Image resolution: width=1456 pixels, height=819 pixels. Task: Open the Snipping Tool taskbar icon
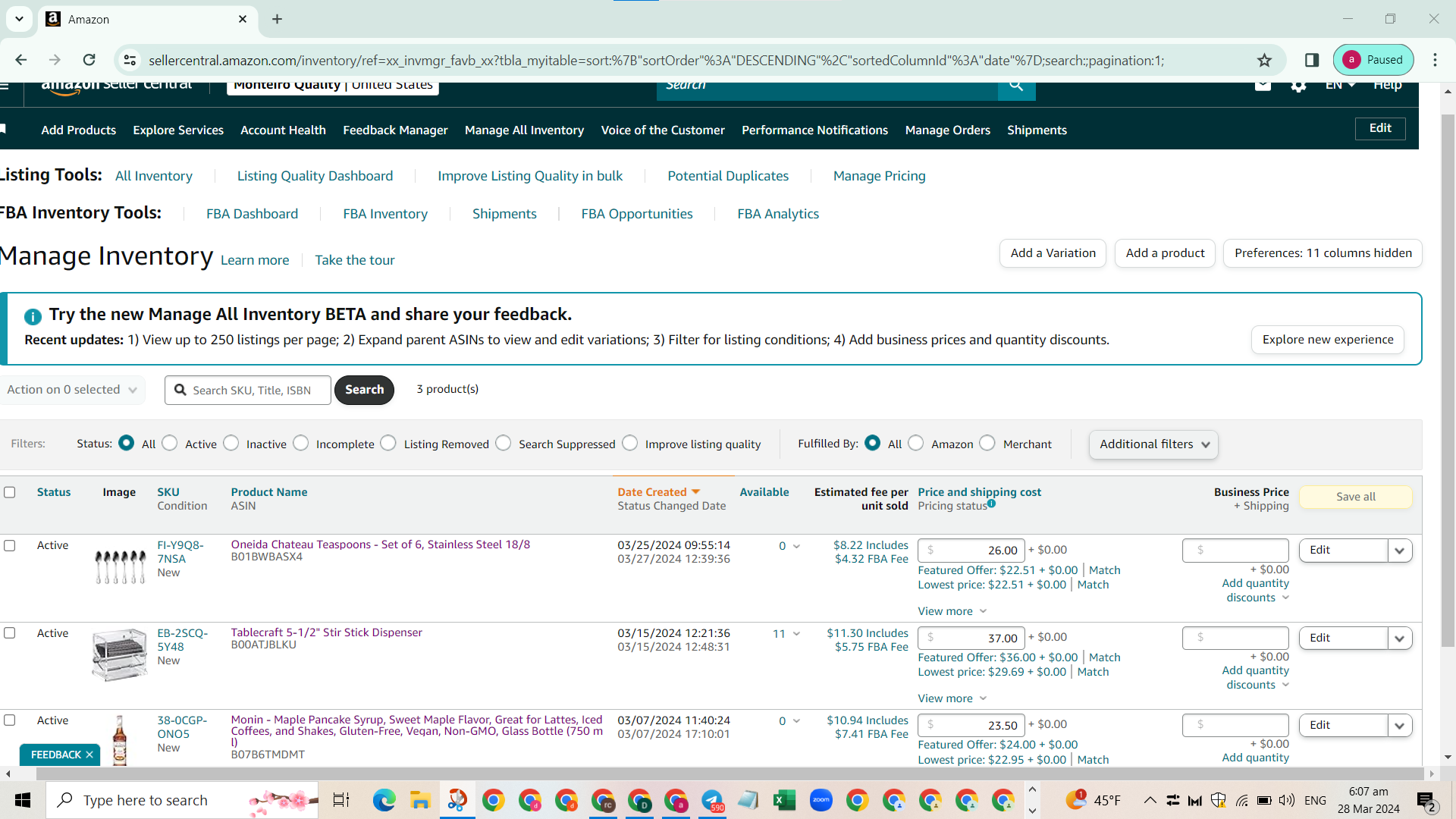pos(457,800)
